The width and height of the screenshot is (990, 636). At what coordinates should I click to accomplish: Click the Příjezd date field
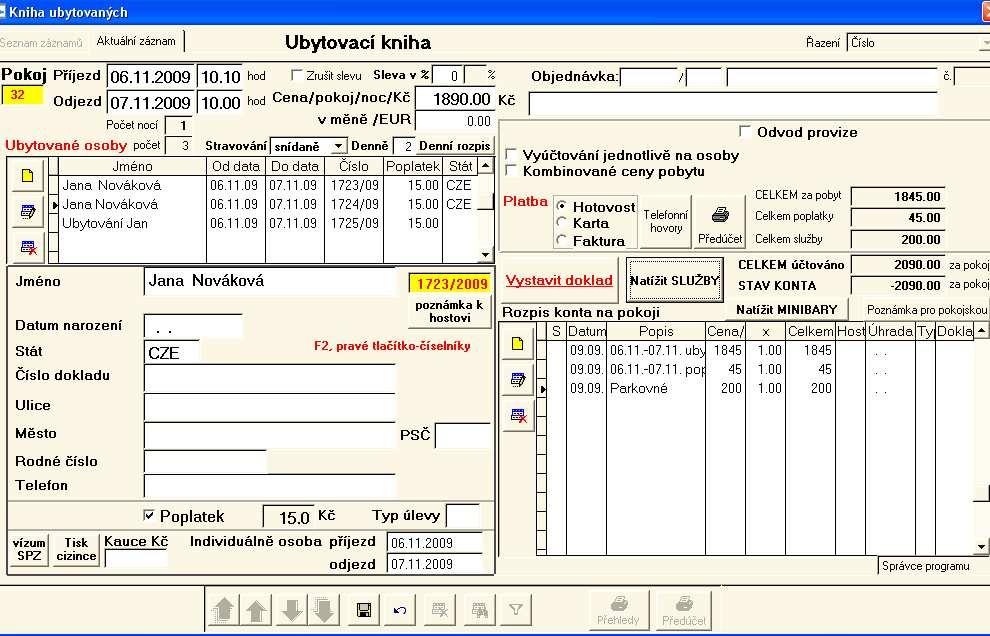click(150, 77)
